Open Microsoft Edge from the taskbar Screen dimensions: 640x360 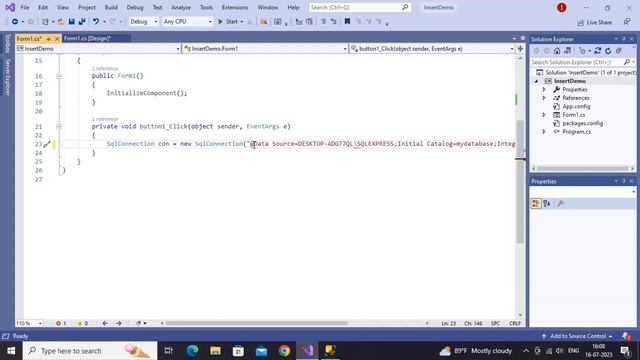tap(192, 351)
